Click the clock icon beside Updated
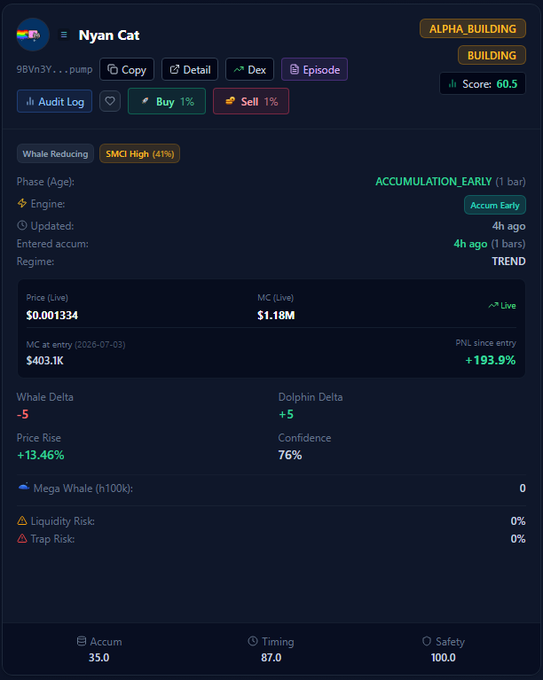Viewport: 543px width, 680px height. tap(22, 226)
